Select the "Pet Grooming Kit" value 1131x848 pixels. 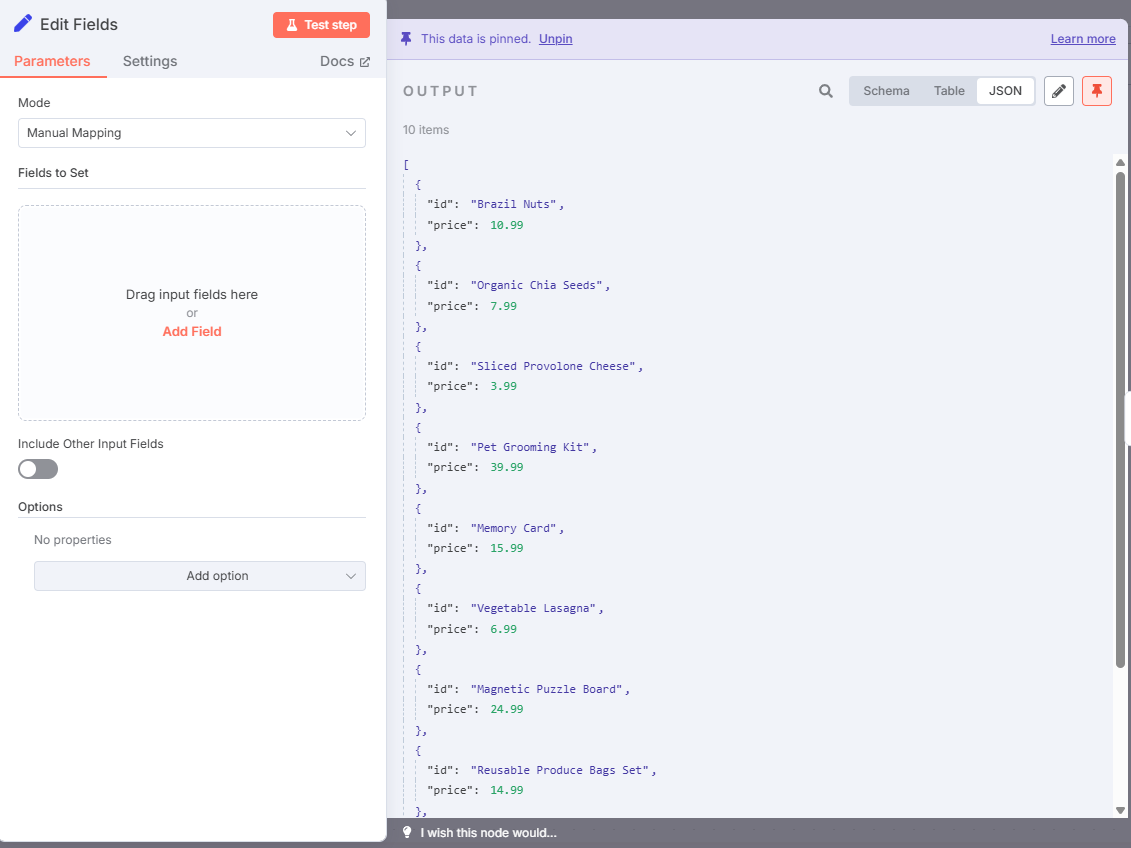point(530,447)
